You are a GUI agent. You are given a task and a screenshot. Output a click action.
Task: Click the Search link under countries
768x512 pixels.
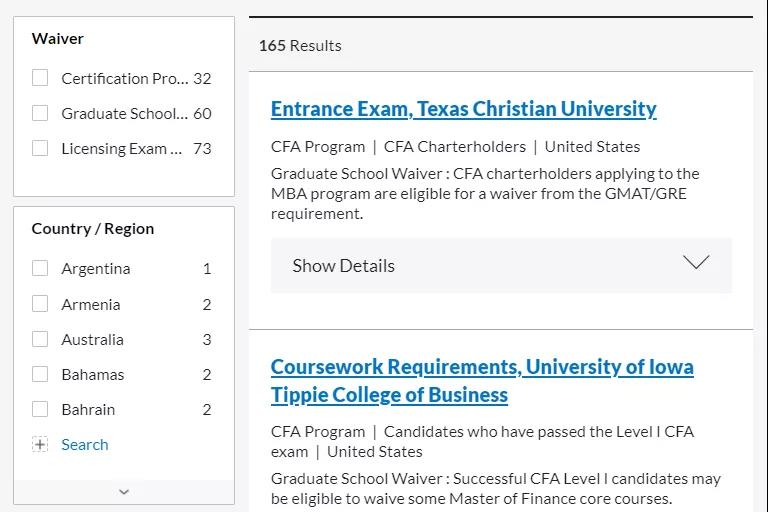pos(85,444)
